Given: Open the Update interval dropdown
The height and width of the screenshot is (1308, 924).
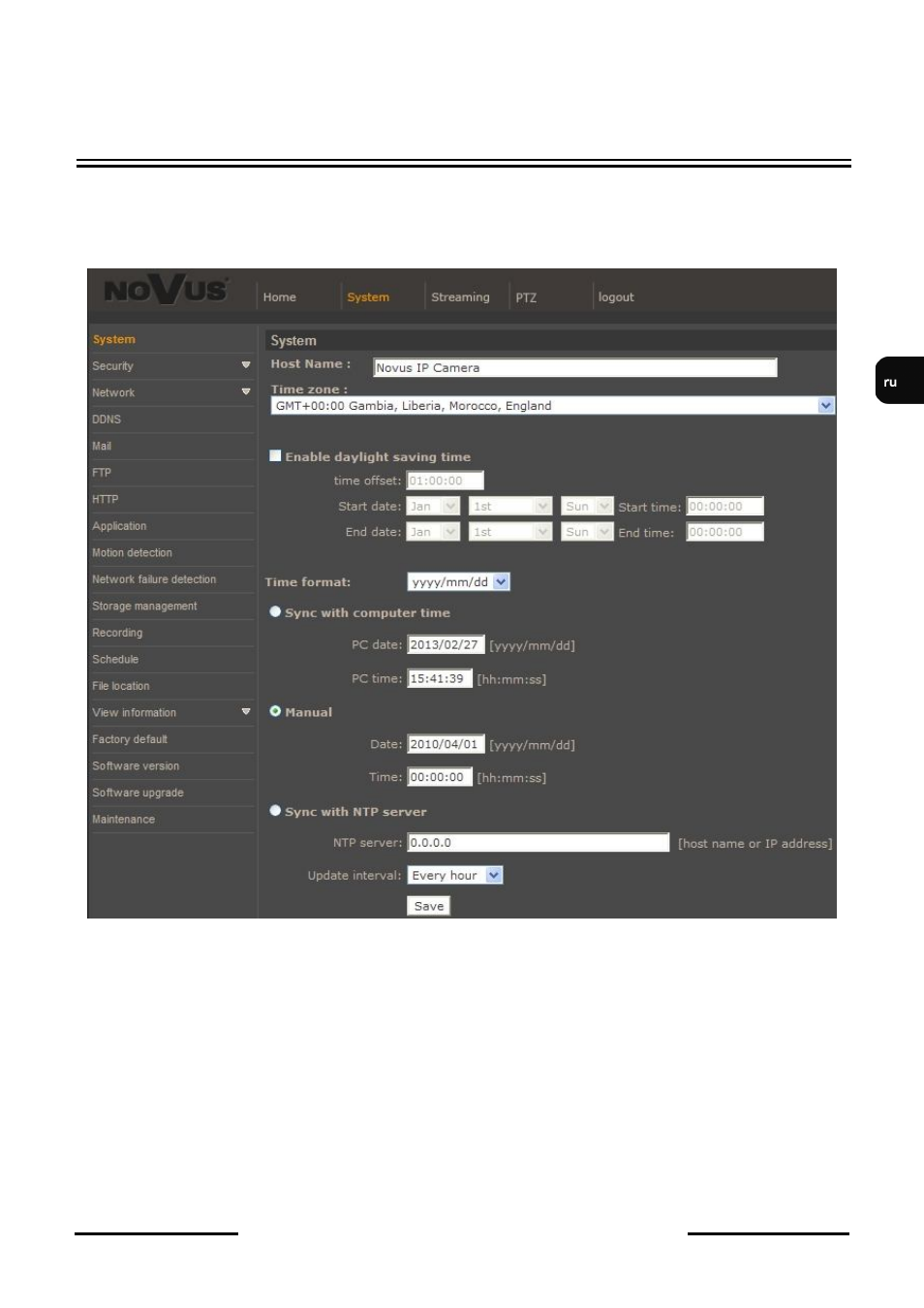Looking at the screenshot, I should coord(455,875).
